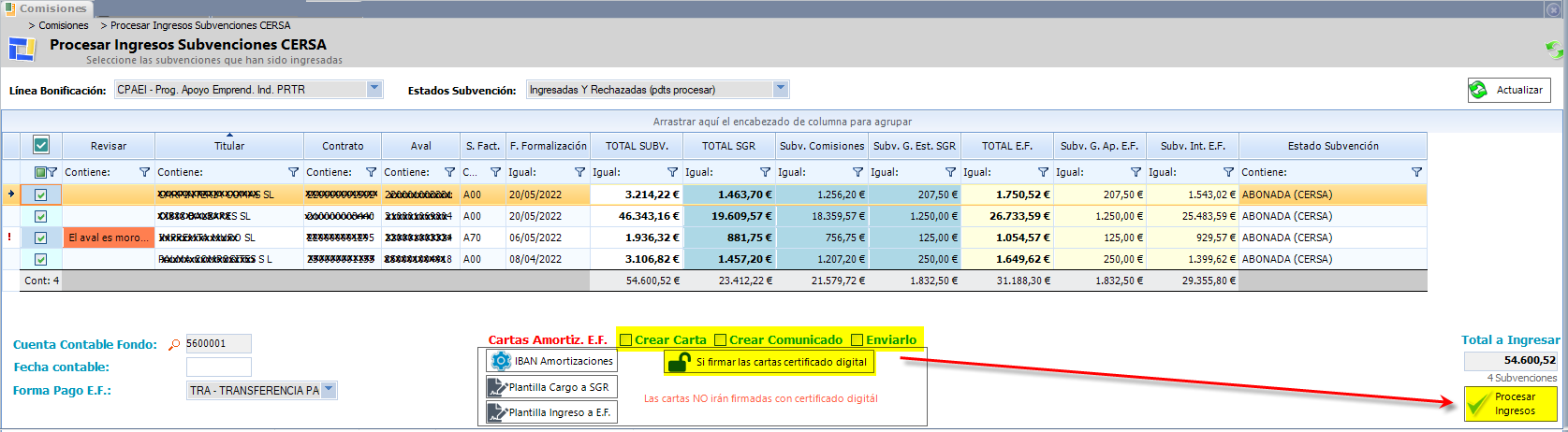
Task: Focus the empty Fecha contable field
Action: (218, 367)
